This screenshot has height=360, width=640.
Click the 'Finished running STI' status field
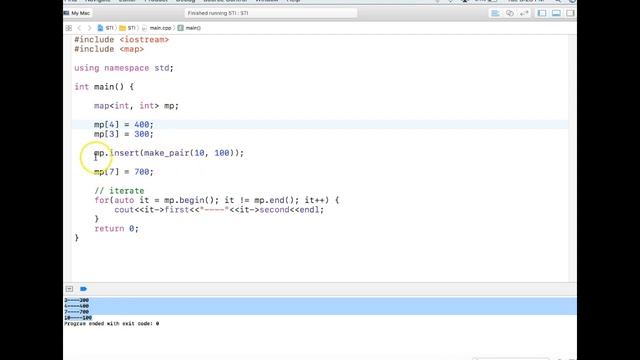pyautogui.click(x=271, y=13)
